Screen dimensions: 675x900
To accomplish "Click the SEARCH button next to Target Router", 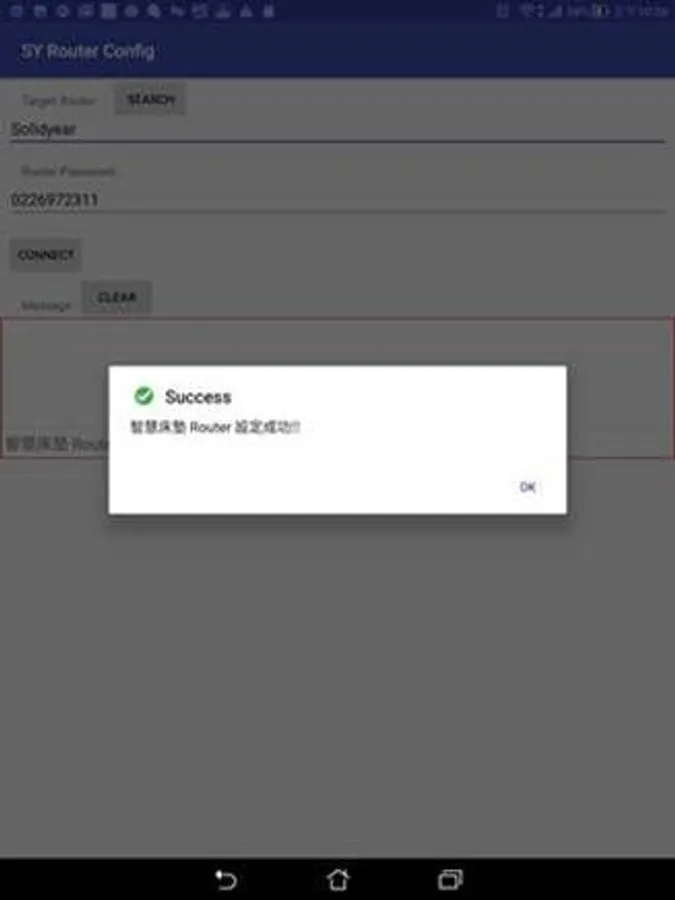I will 150,99.
